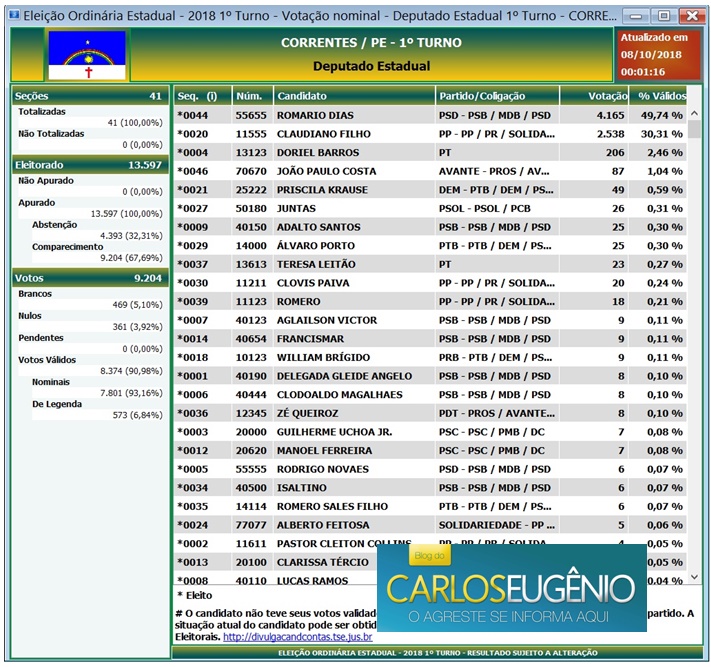Click the PSOL - PSOL / PCB coalition cell
Image resolution: width=711 pixels, height=667 pixels.
[x=497, y=208]
